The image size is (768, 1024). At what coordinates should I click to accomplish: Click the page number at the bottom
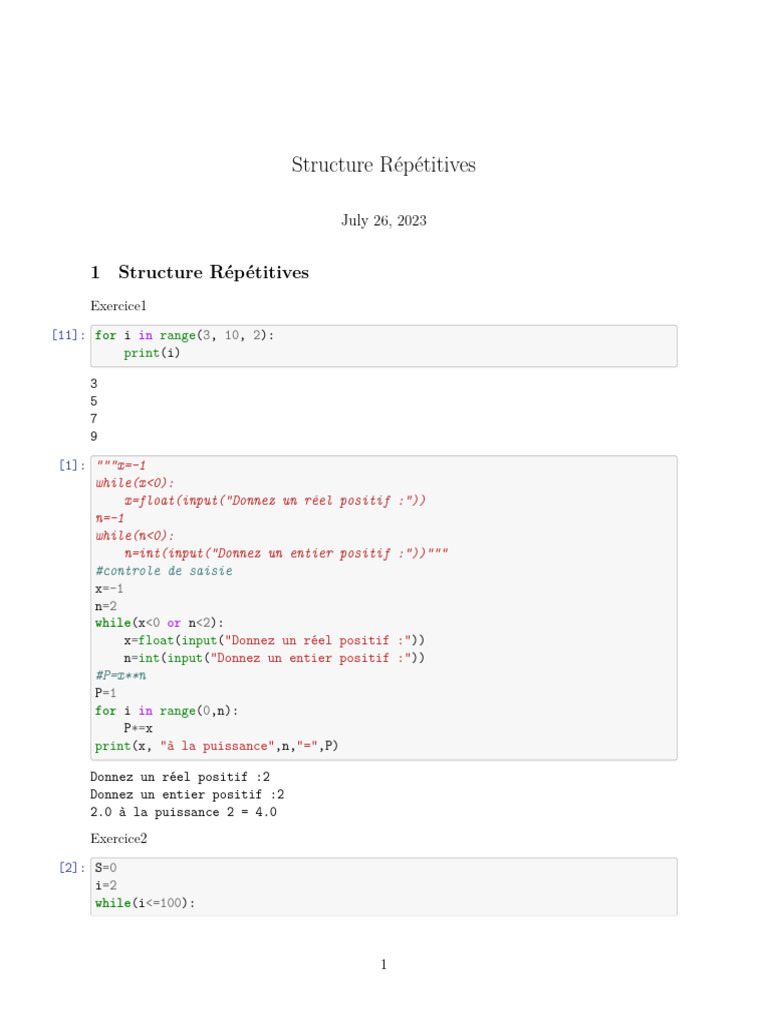(x=383, y=965)
